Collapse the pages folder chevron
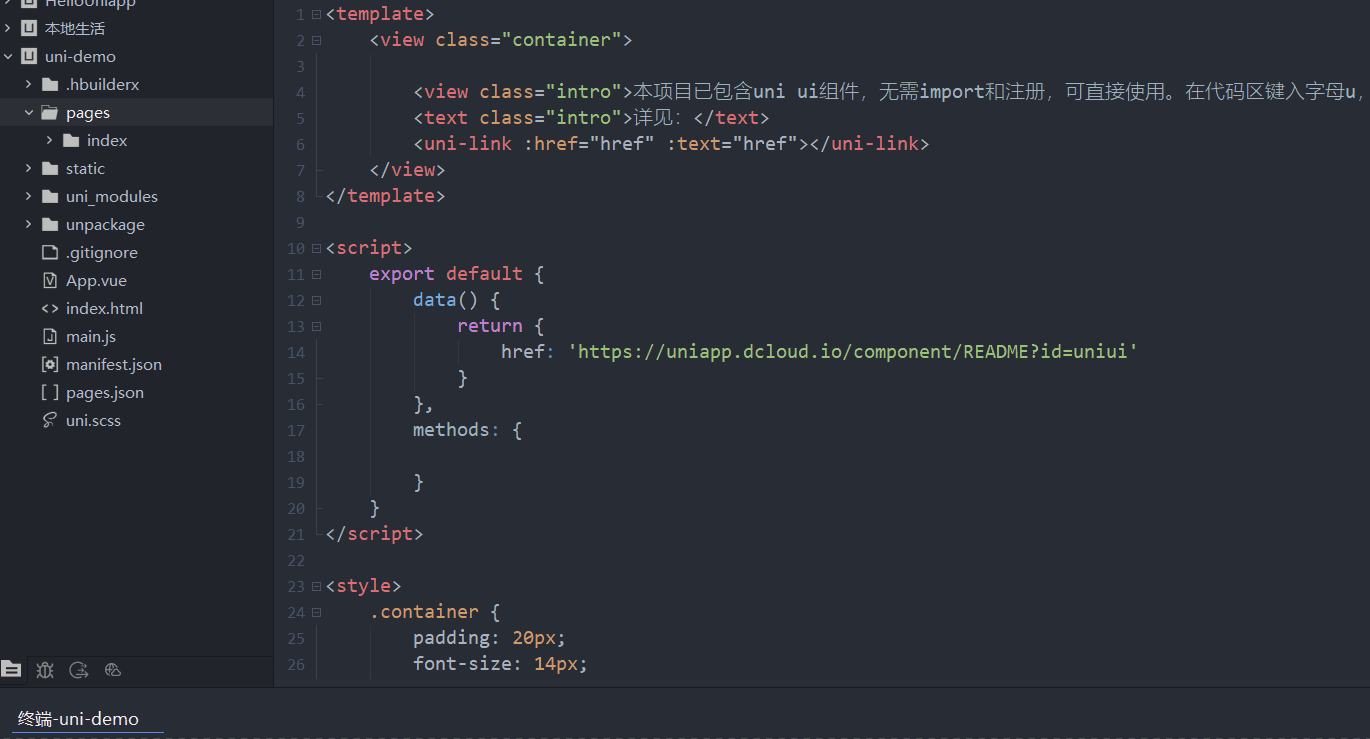The image size is (1370, 739). tap(29, 112)
